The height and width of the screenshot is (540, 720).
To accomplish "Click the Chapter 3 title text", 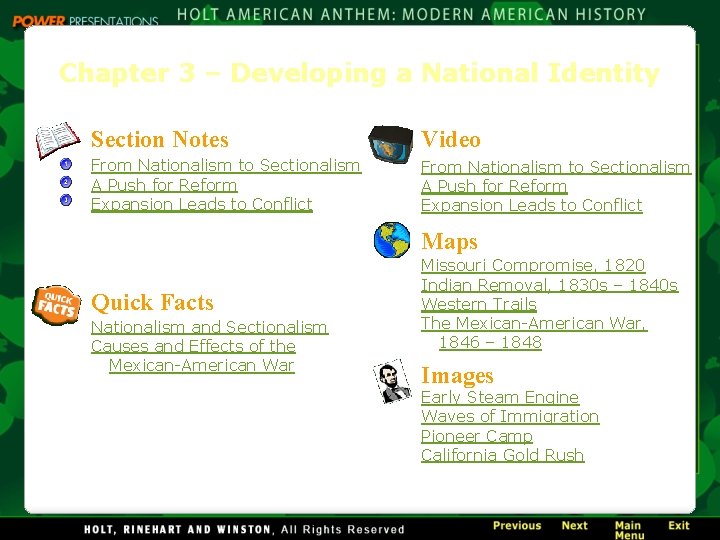I will [x=360, y=73].
